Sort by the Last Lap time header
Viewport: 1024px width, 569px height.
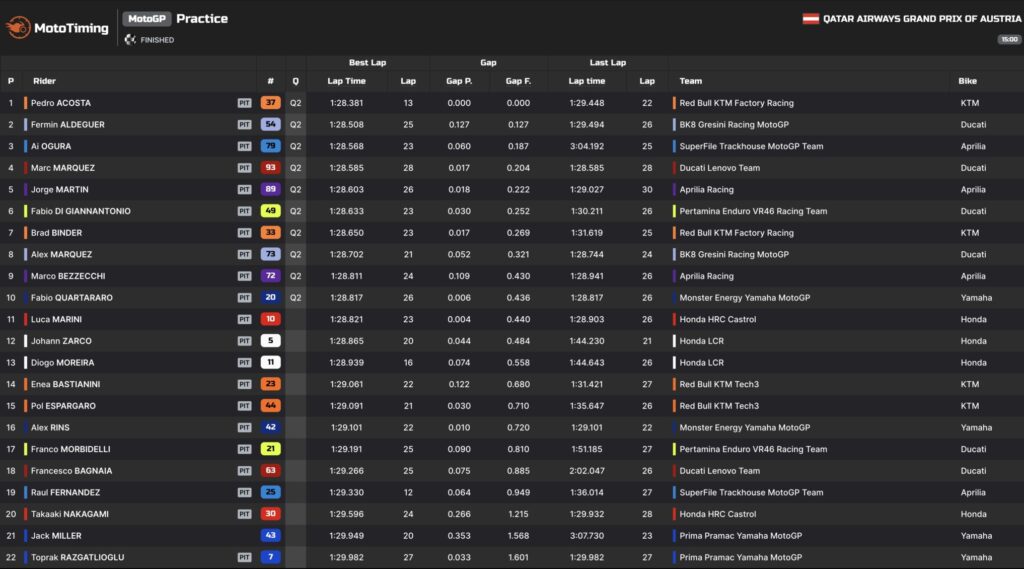click(586, 81)
